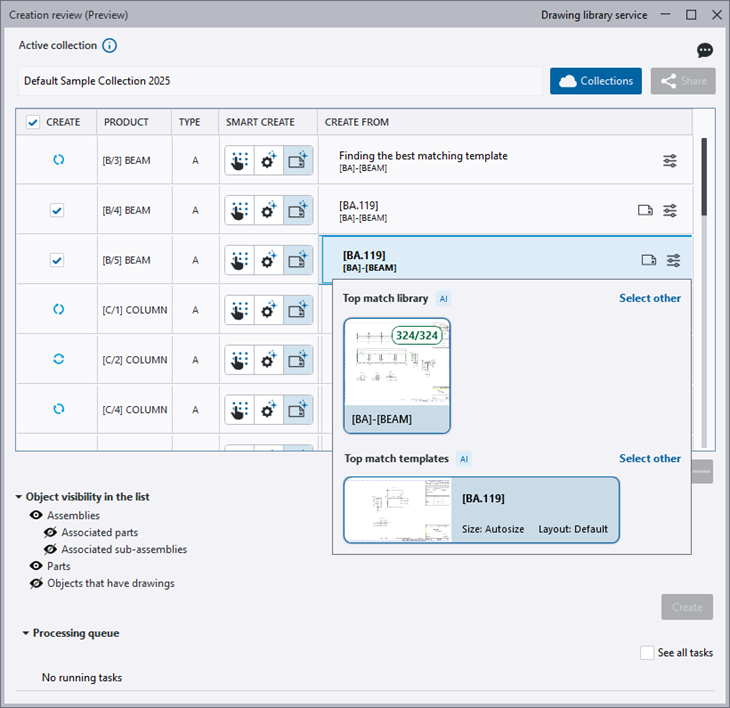
Task: Sort by the PRODUCT column header
Action: (125, 122)
